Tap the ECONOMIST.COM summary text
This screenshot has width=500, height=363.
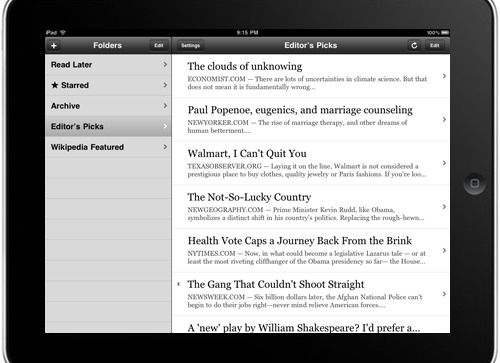[307, 83]
